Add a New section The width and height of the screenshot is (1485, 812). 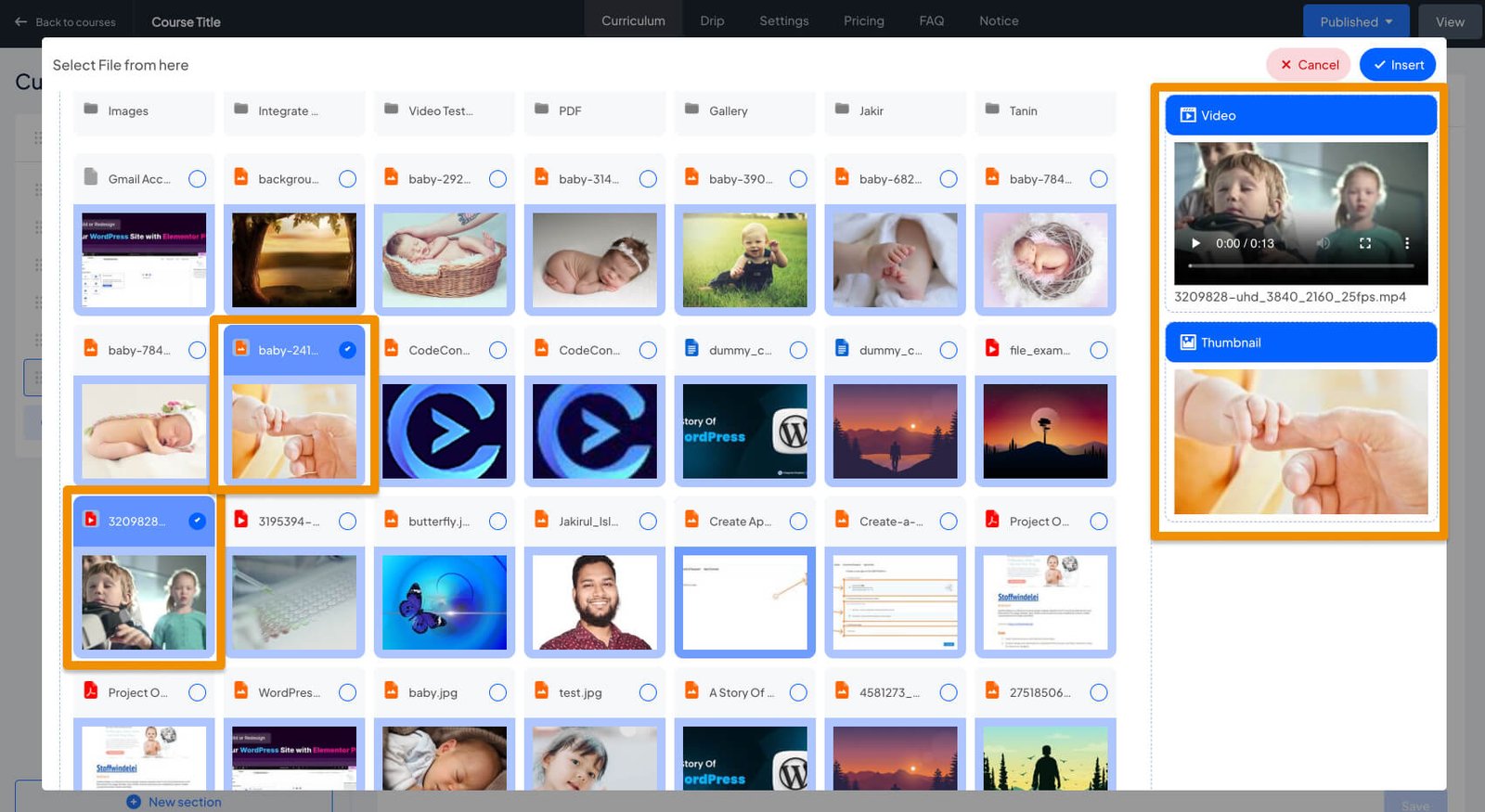click(x=174, y=802)
